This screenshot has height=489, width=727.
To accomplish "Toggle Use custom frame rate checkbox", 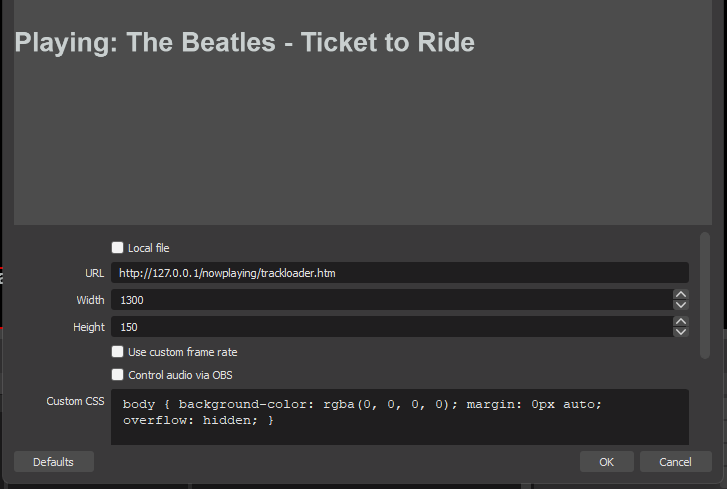I will (x=117, y=352).
